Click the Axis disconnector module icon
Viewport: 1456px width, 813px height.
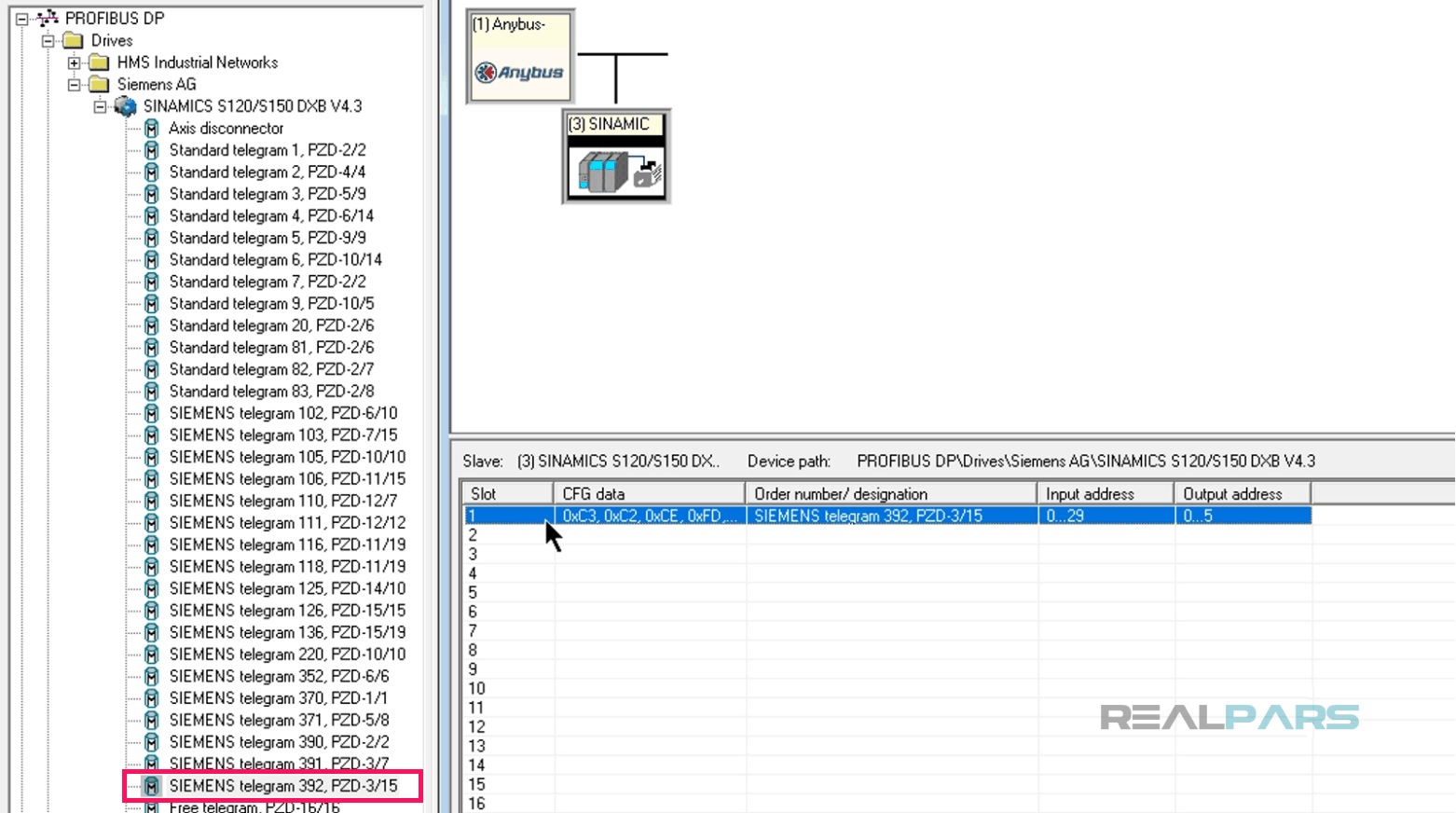152,129
